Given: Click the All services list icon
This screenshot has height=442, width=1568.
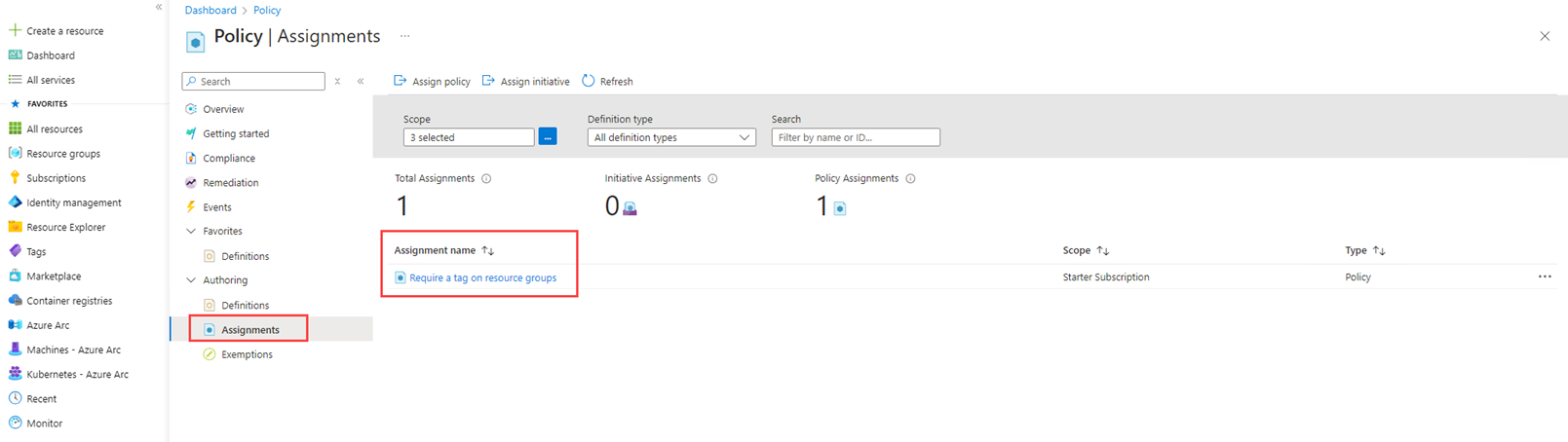Looking at the screenshot, I should pos(15,80).
